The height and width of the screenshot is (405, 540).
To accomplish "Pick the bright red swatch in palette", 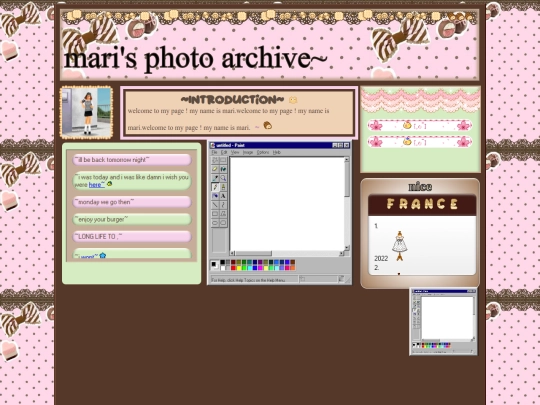I will [233, 268].
